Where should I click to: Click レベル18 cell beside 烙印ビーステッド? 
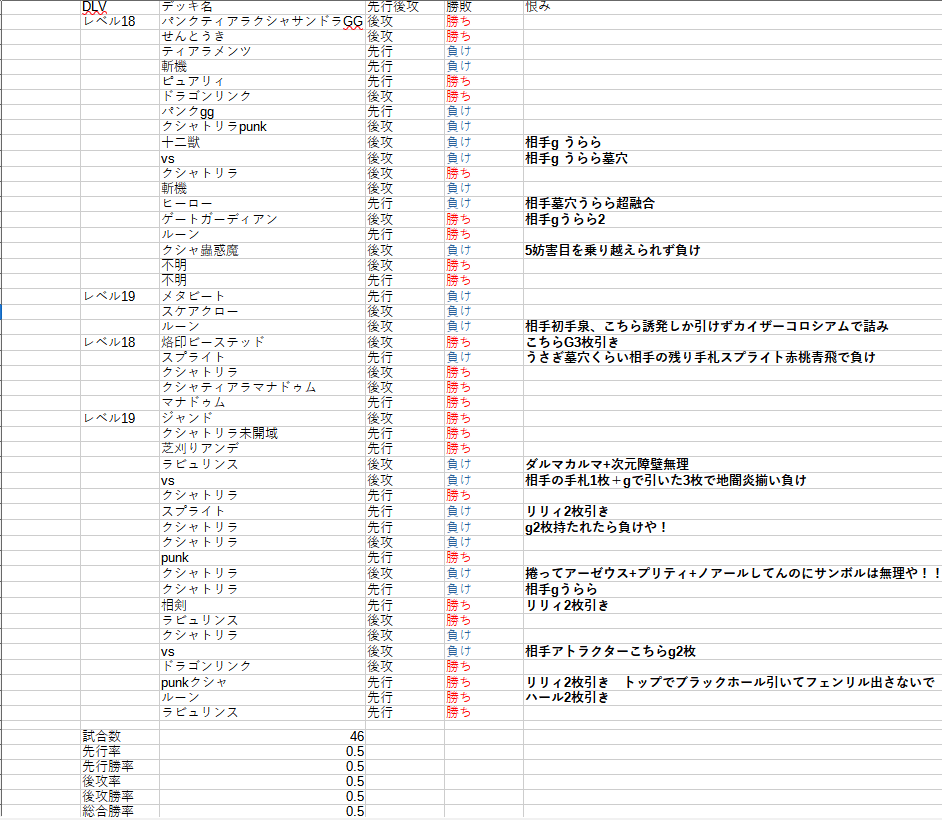[x=120, y=342]
